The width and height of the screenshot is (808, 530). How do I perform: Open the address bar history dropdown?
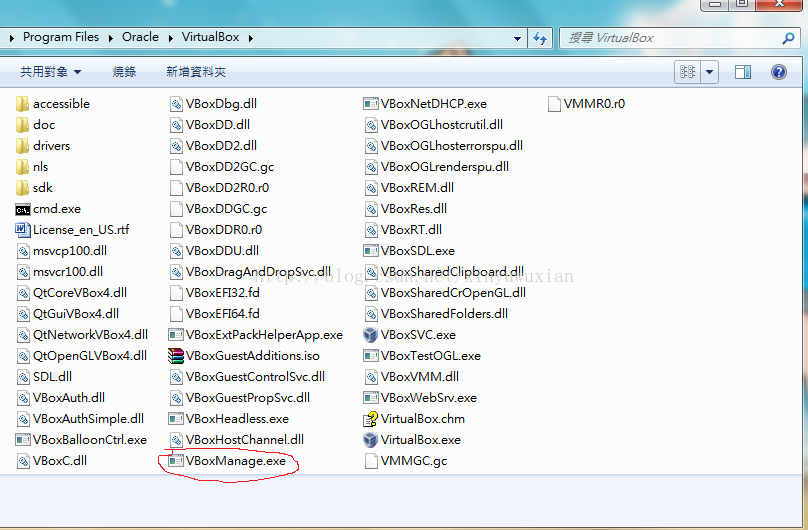pyautogui.click(x=517, y=38)
